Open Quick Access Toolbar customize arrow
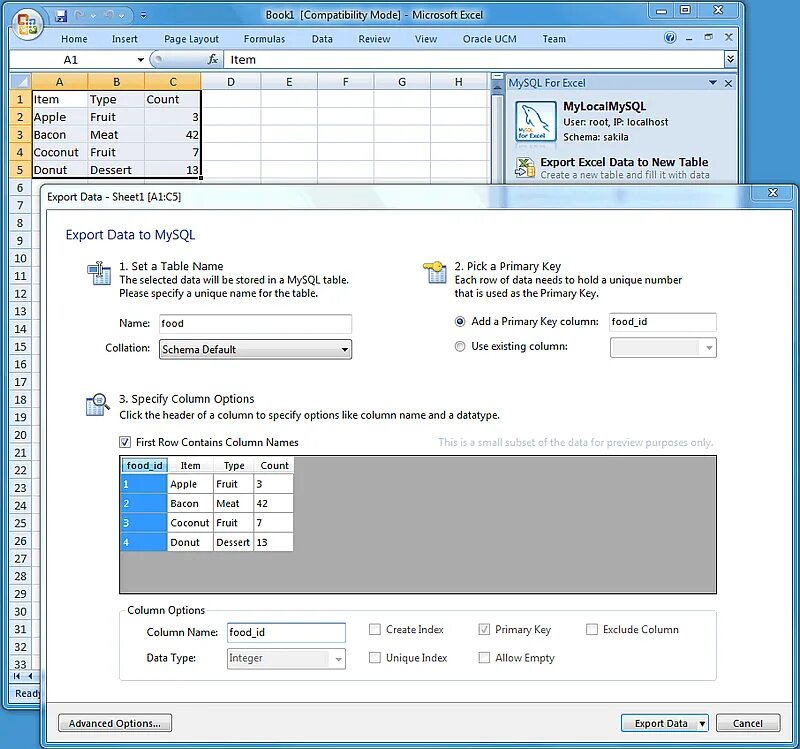 pyautogui.click(x=143, y=15)
